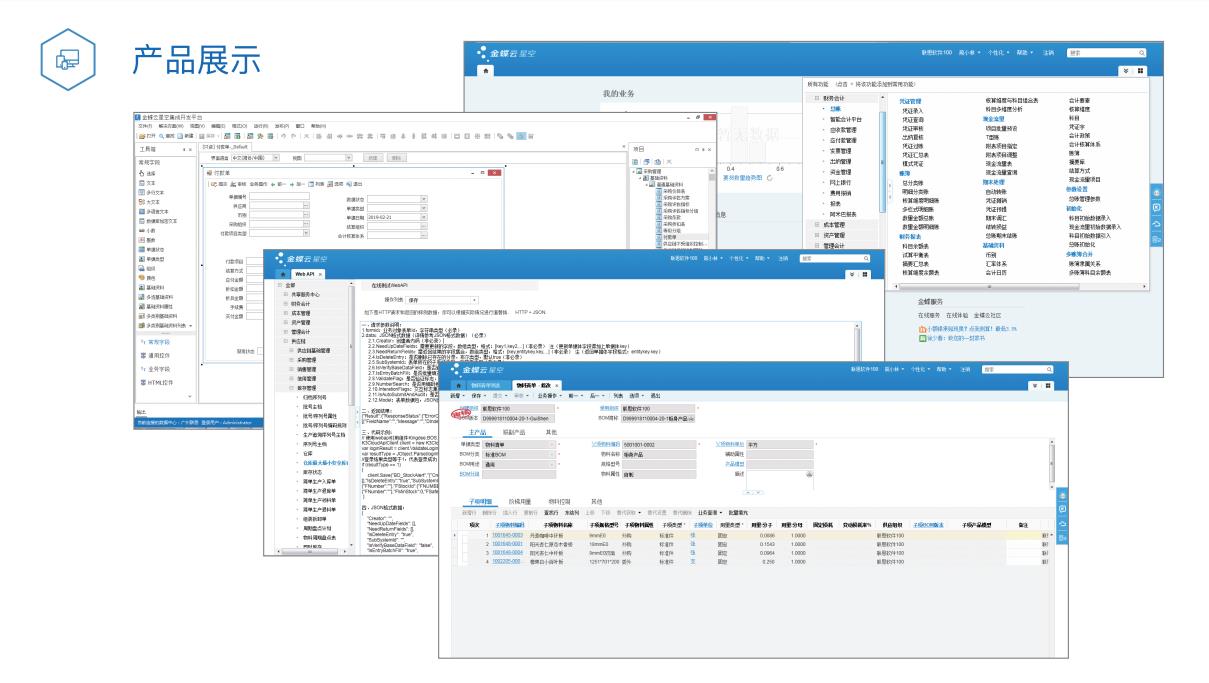The height and width of the screenshot is (683, 1209).
Task: Switch to the 物料控制 tab
Action: tap(561, 500)
